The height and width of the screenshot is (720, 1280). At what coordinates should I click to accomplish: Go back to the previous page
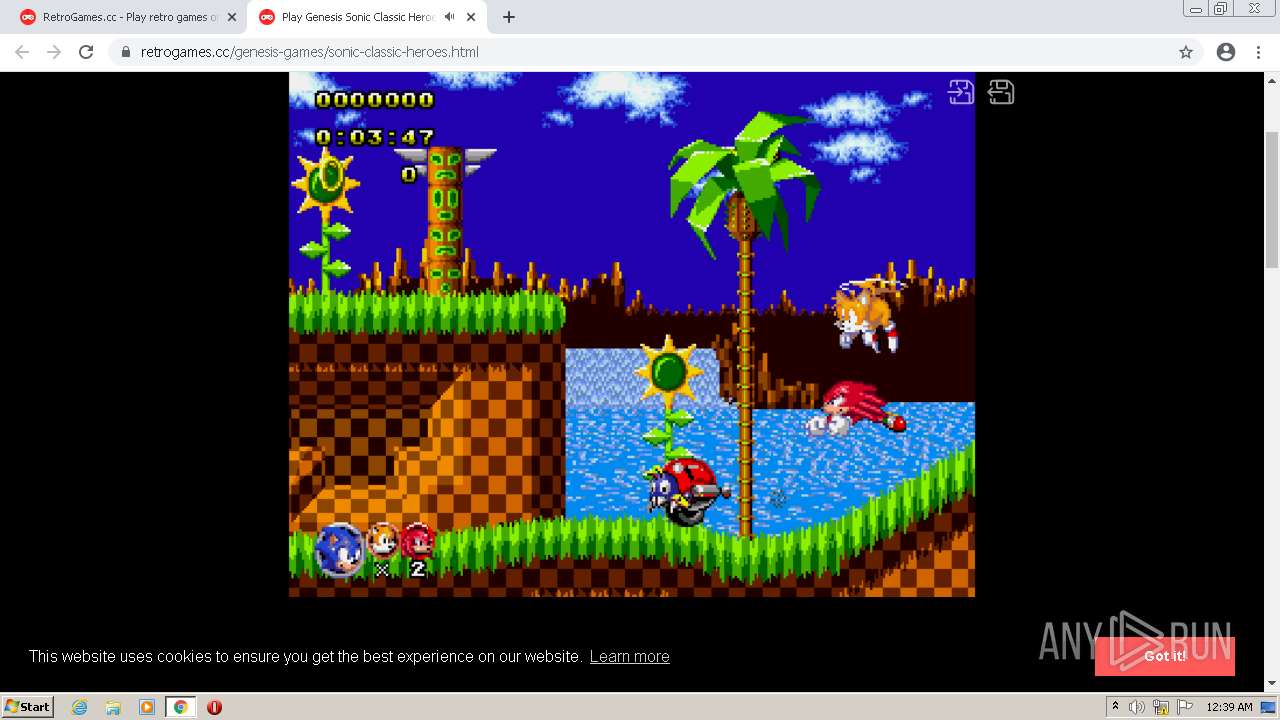(22, 52)
